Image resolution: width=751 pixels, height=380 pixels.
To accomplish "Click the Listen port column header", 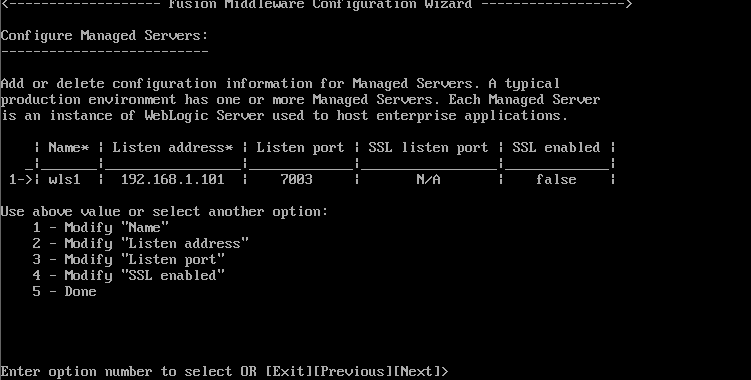I will pos(301,147).
